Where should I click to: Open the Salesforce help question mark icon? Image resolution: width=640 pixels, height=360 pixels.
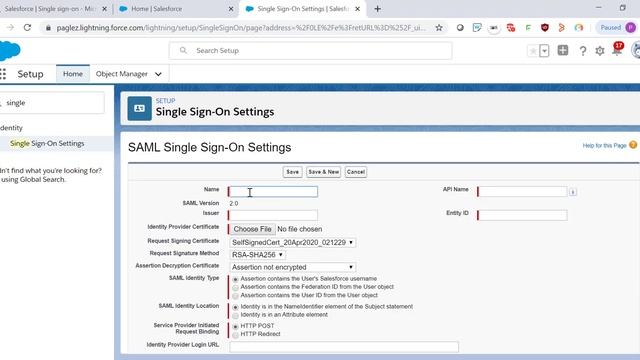coord(583,51)
